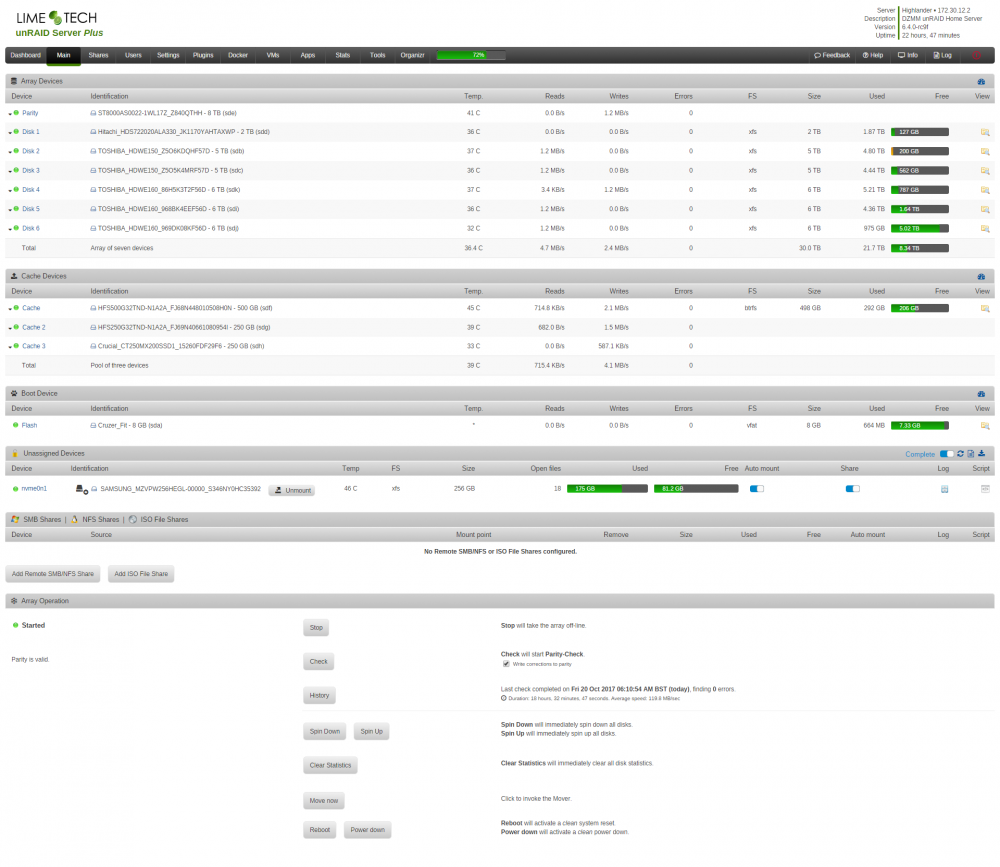
Task: Expand the Cache 2 device arrow
Action: (10, 329)
